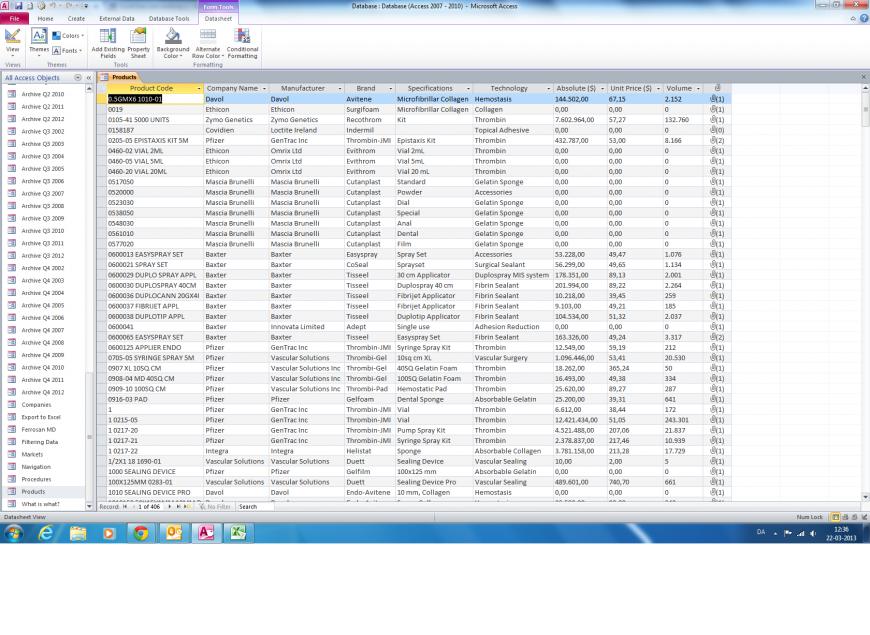Open Export to Excel object

pos(41,417)
